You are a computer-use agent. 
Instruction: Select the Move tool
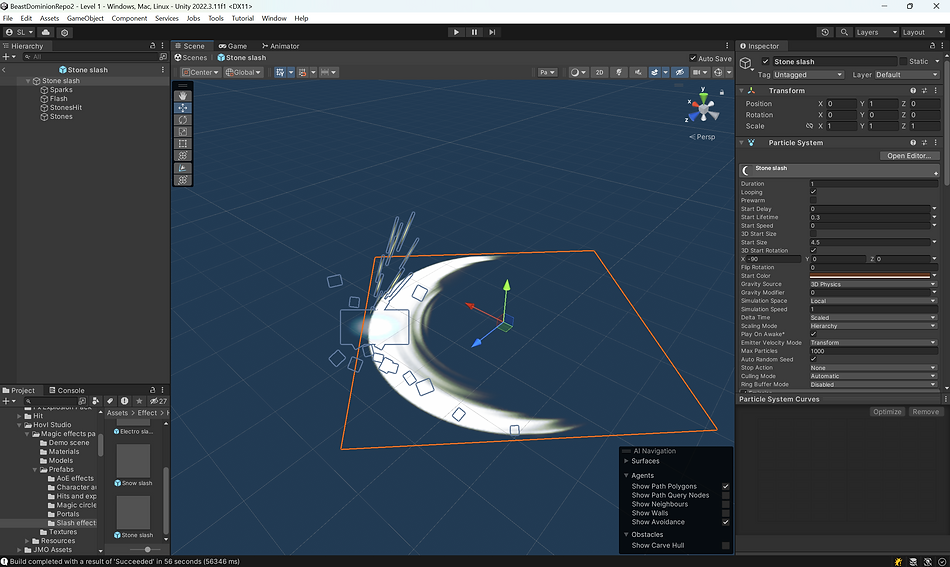tap(182, 108)
